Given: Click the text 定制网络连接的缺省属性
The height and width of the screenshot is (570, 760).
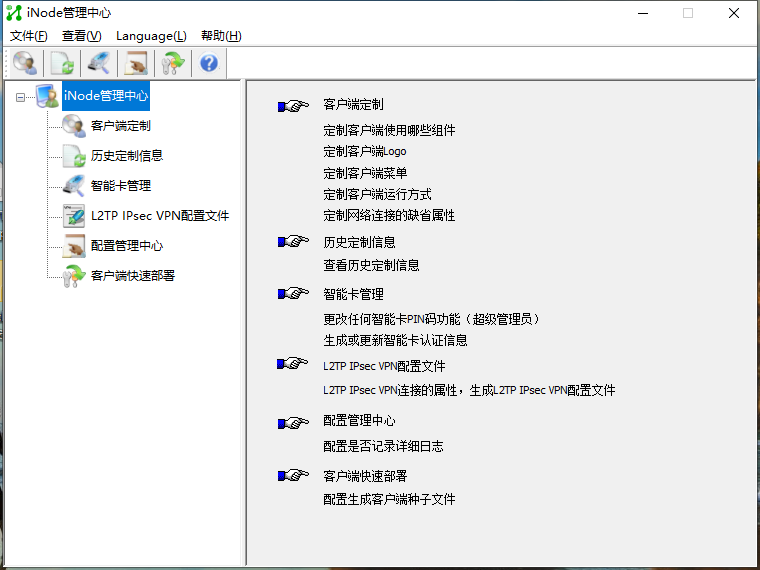Looking at the screenshot, I should (389, 216).
